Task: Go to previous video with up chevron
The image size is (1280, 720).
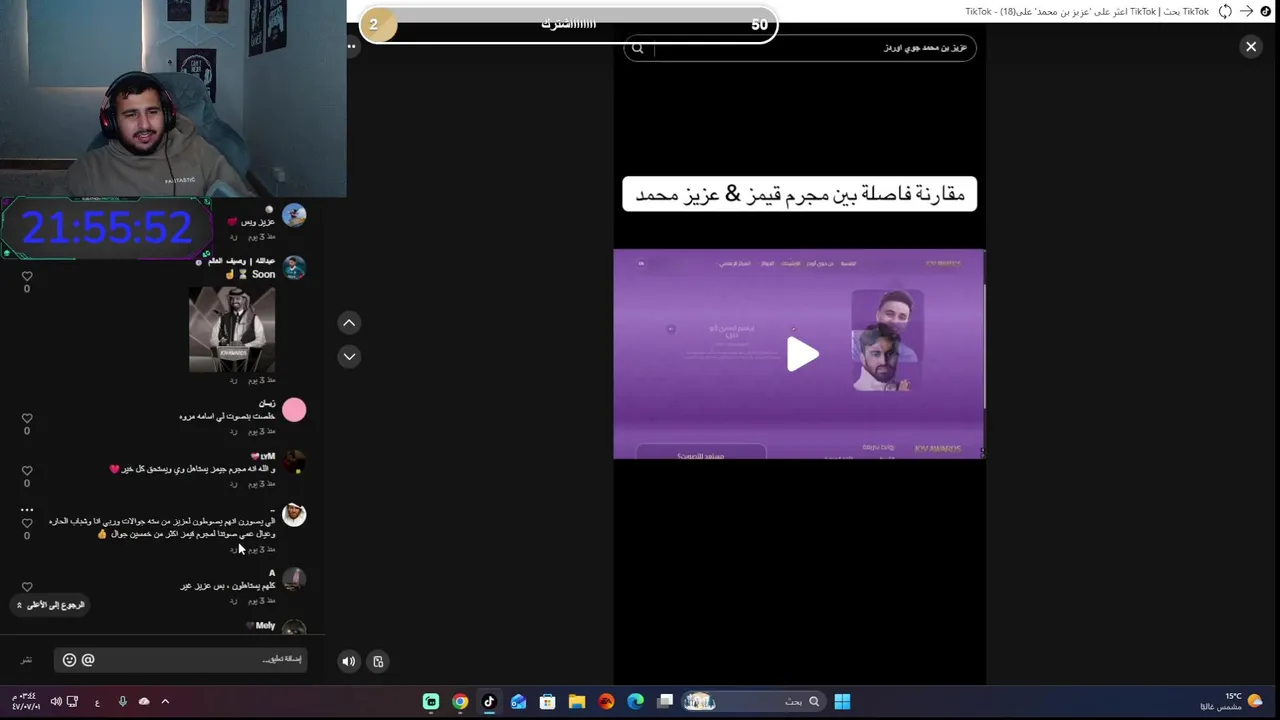Action: point(349,323)
